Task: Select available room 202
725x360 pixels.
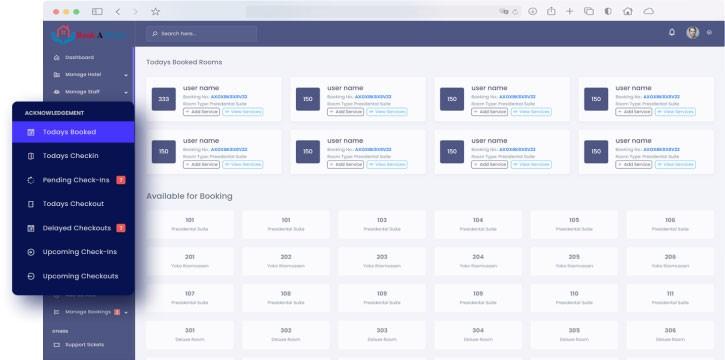Action: (x=286, y=261)
